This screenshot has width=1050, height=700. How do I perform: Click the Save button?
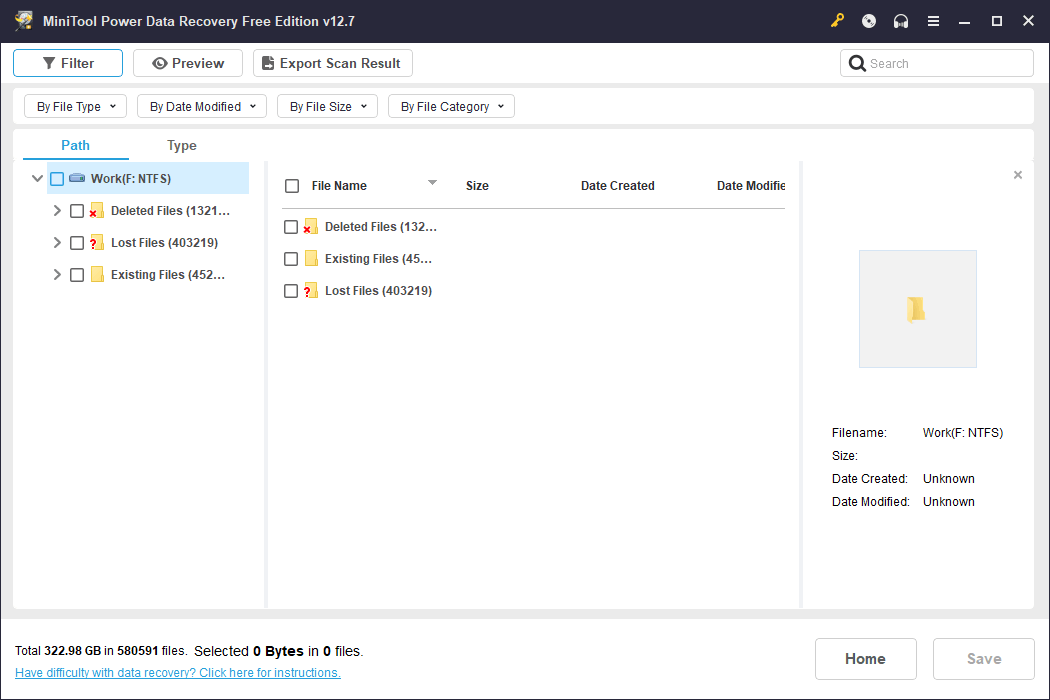point(984,659)
